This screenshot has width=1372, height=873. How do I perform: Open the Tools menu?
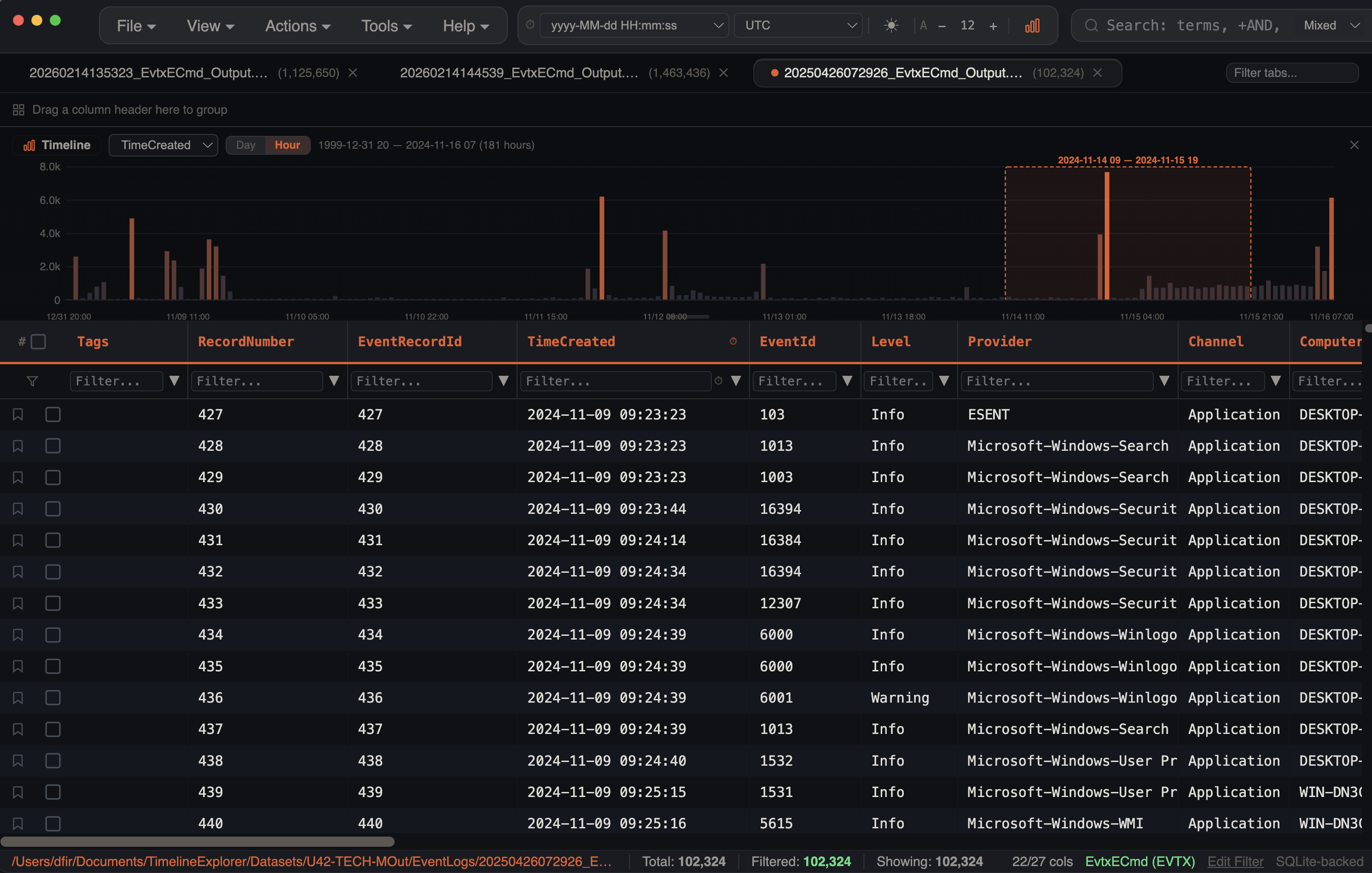[386, 25]
